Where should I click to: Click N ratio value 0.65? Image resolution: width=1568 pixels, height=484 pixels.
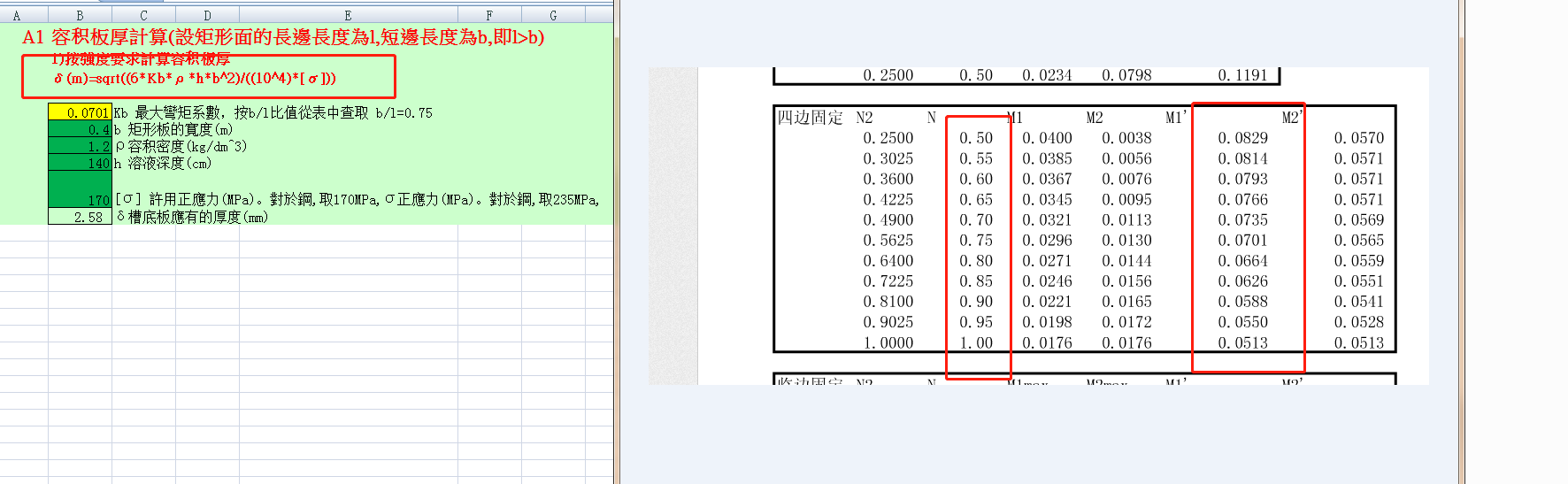point(976,199)
